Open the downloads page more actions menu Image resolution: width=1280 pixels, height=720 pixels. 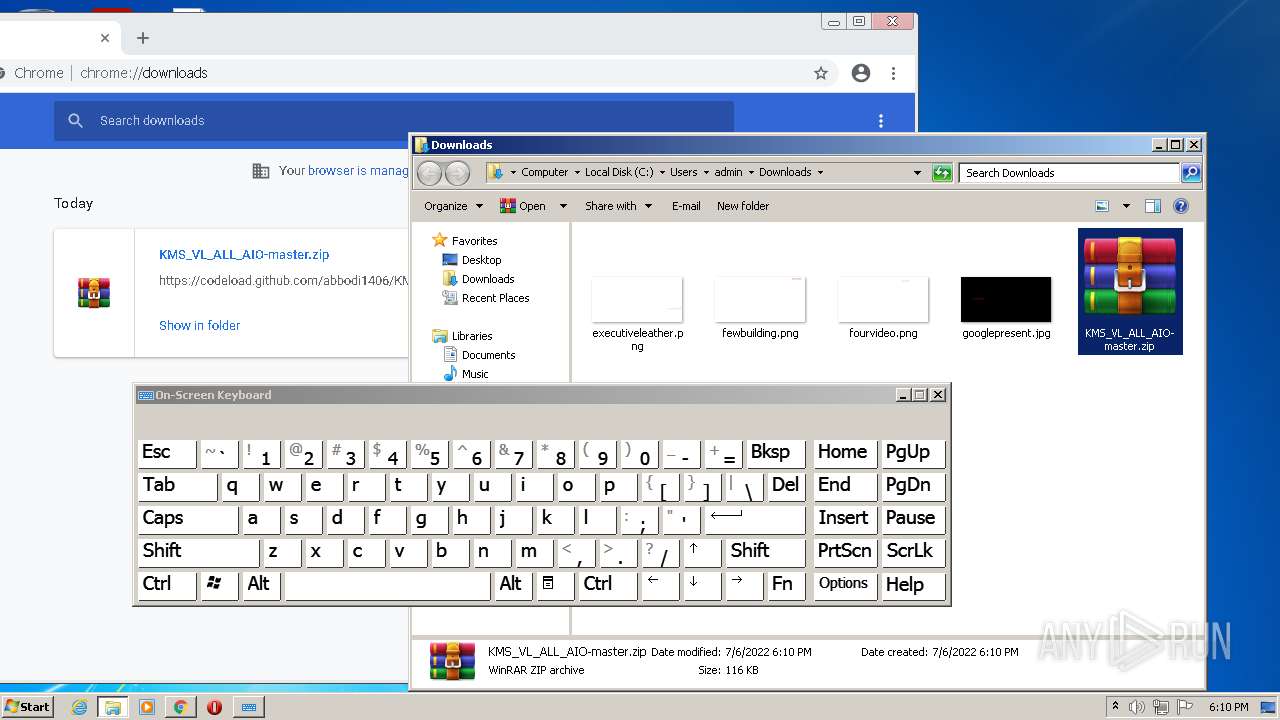tap(881, 121)
